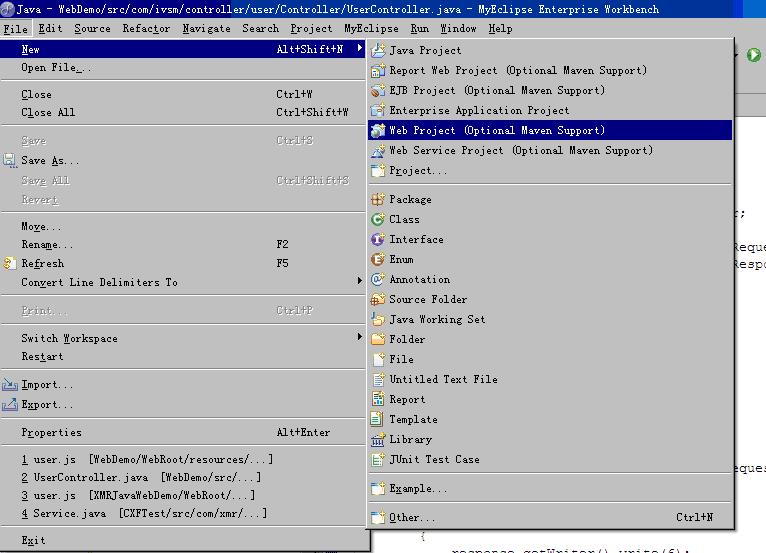The width and height of the screenshot is (766, 553).
Task: Open the Run menu
Action: (x=420, y=28)
